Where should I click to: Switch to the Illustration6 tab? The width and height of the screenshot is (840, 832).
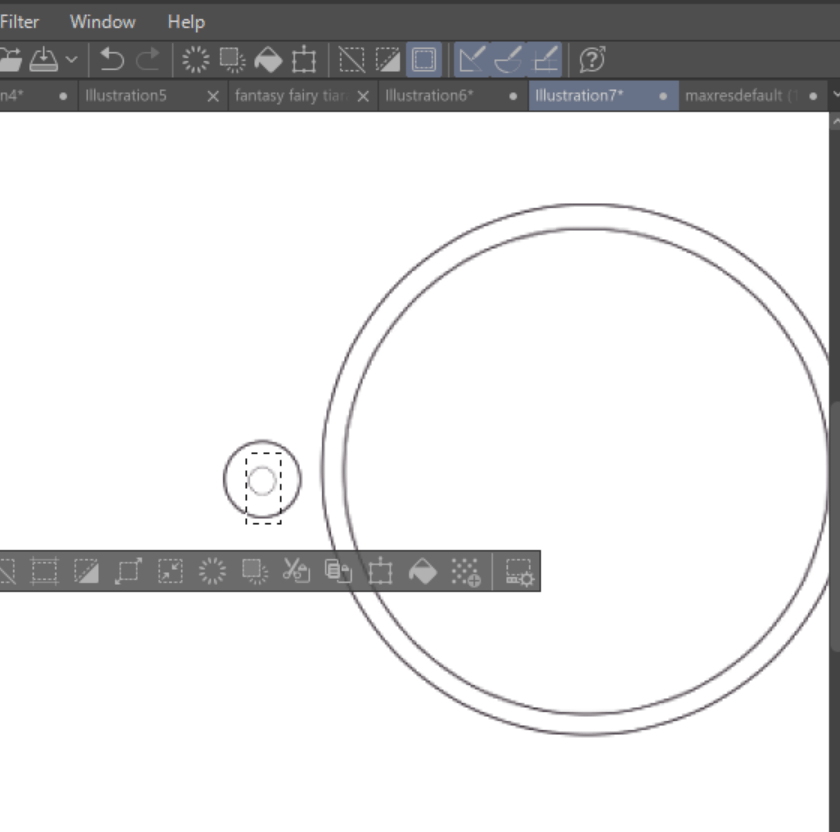[429, 96]
